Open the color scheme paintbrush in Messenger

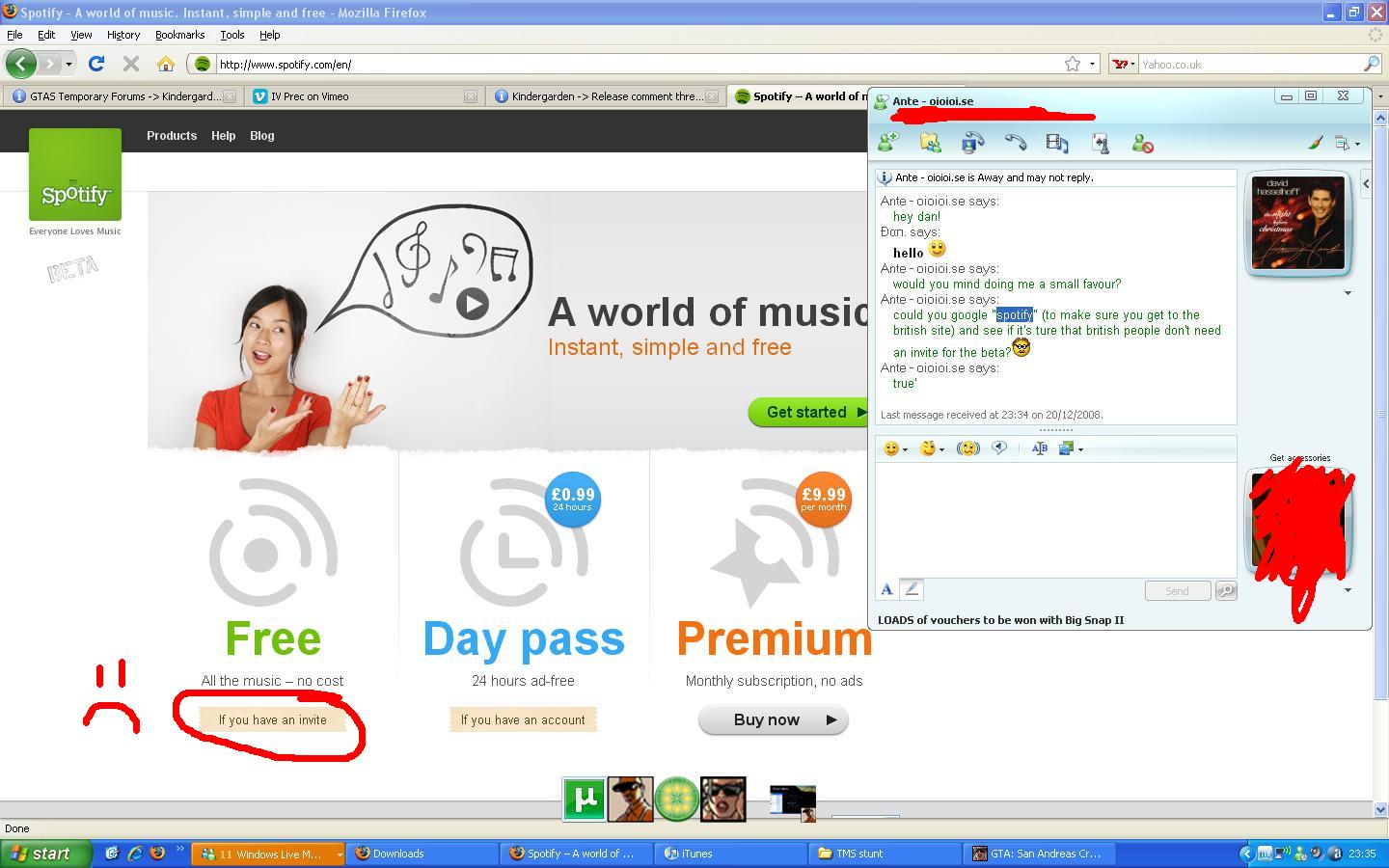pyautogui.click(x=1315, y=143)
